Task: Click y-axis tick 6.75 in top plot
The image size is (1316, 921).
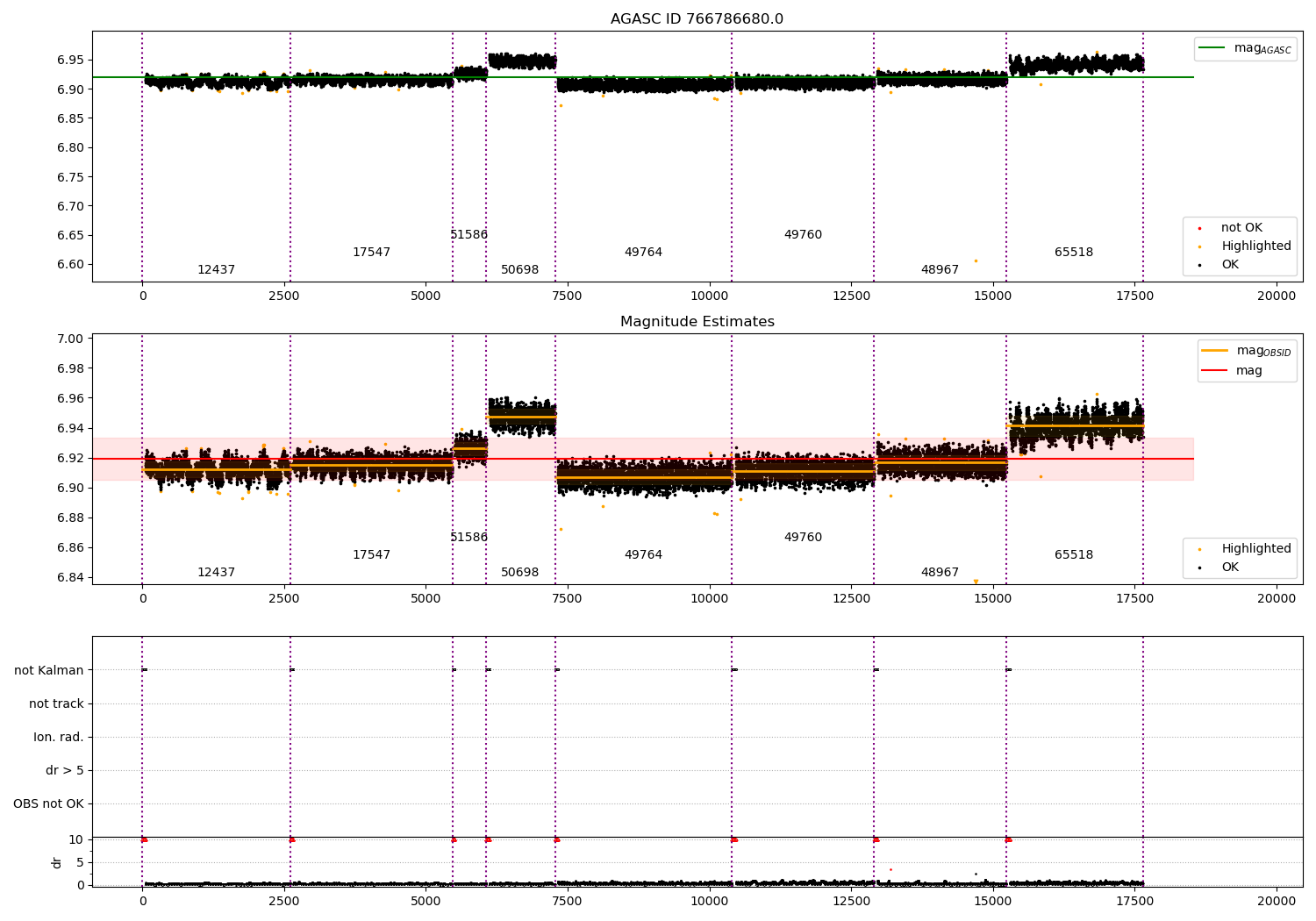Action: click(x=70, y=177)
